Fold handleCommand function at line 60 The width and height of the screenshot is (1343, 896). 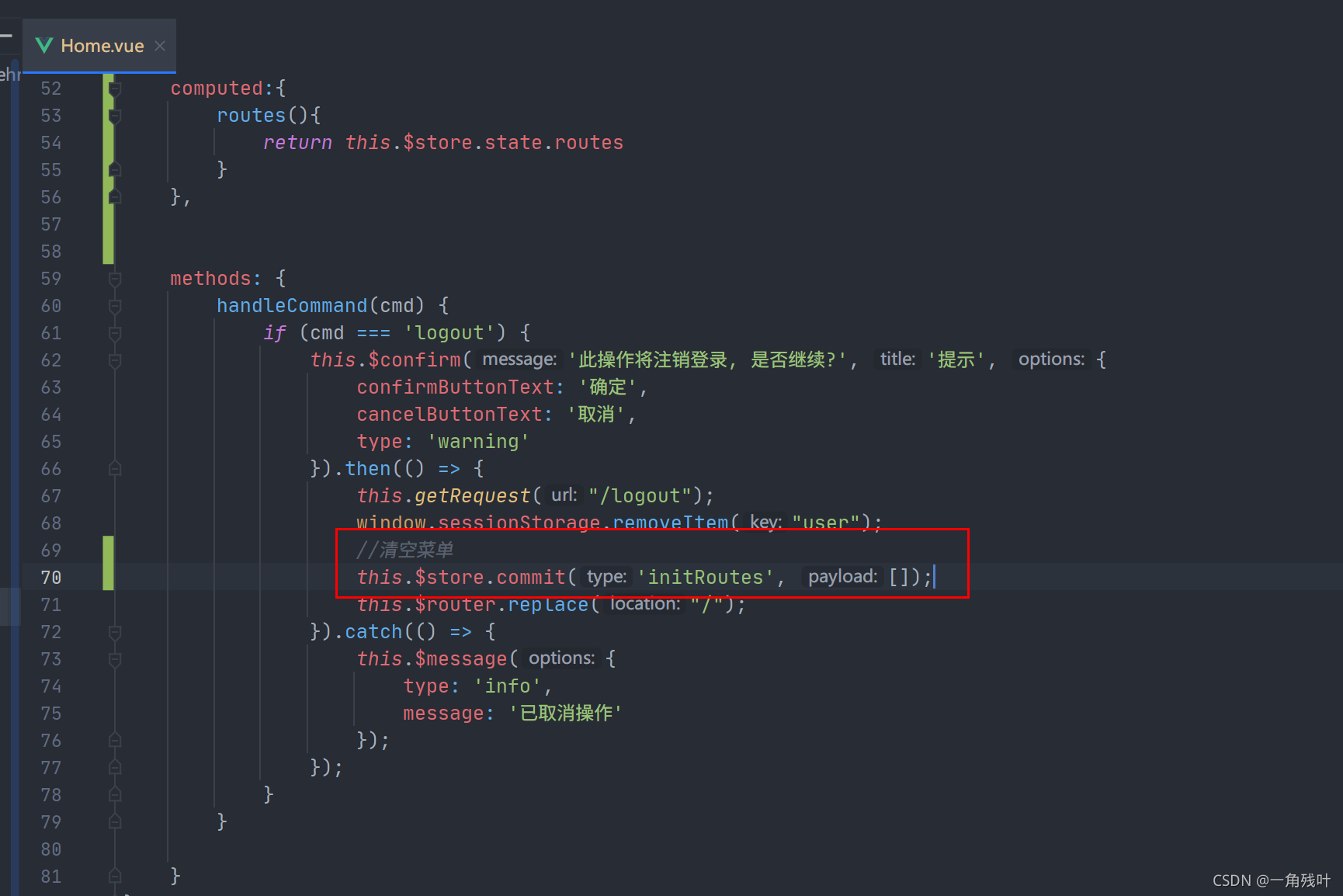click(x=115, y=306)
